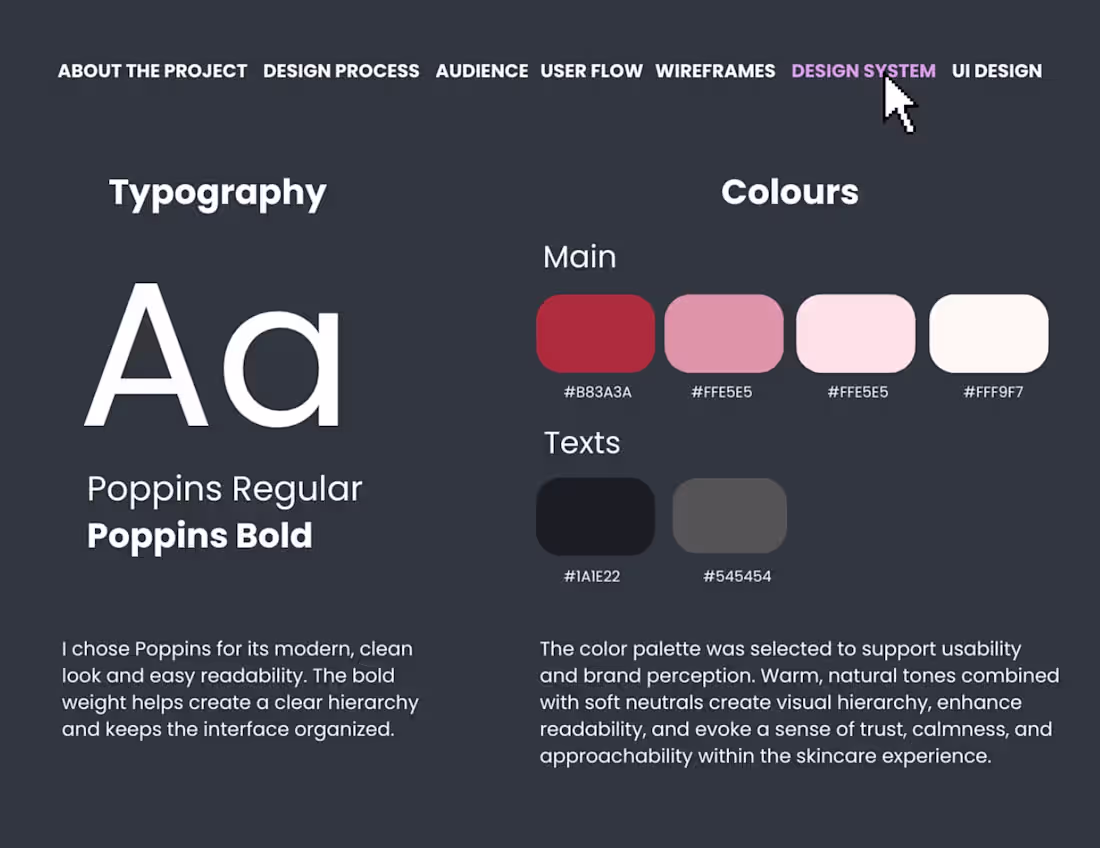Click the Colours heading

point(789,192)
